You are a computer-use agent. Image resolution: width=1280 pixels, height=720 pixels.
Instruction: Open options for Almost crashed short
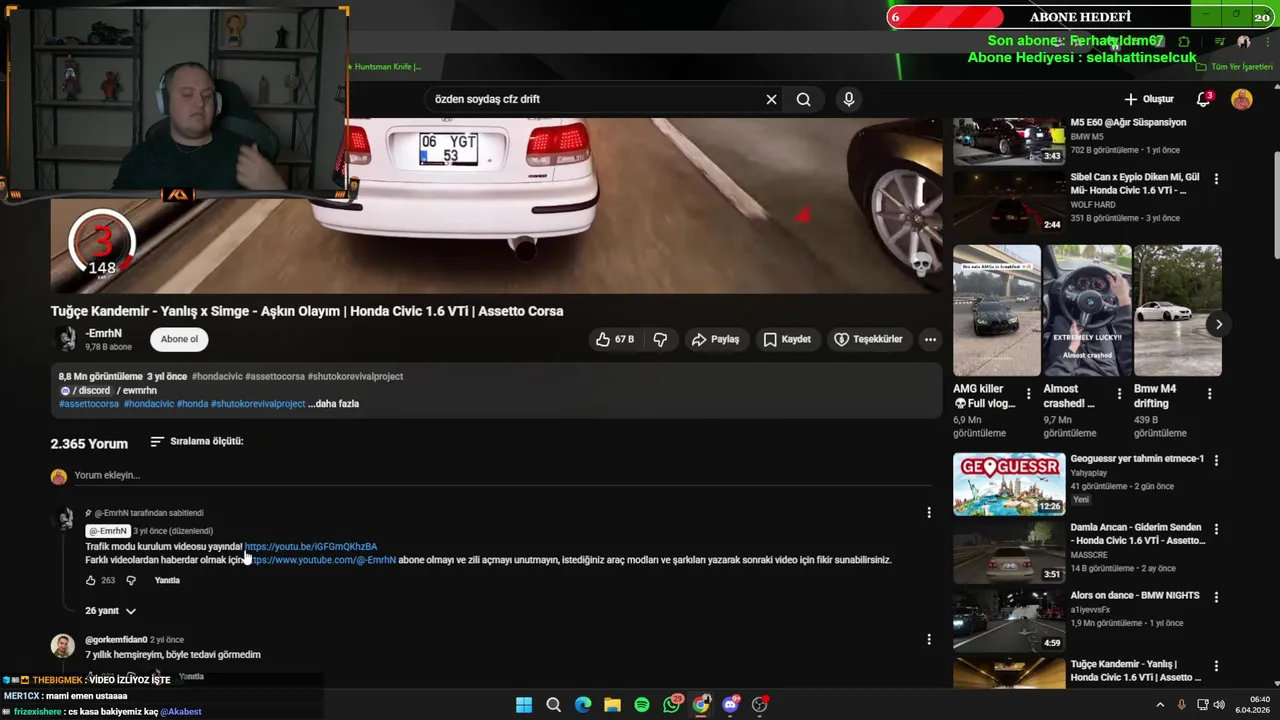click(1119, 394)
